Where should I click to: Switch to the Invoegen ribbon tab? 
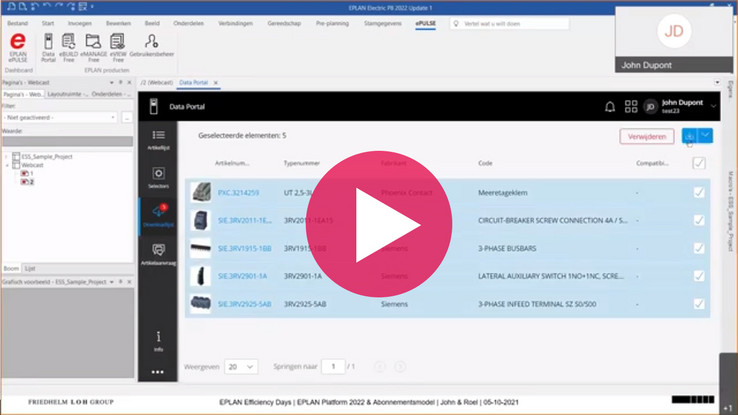click(80, 23)
